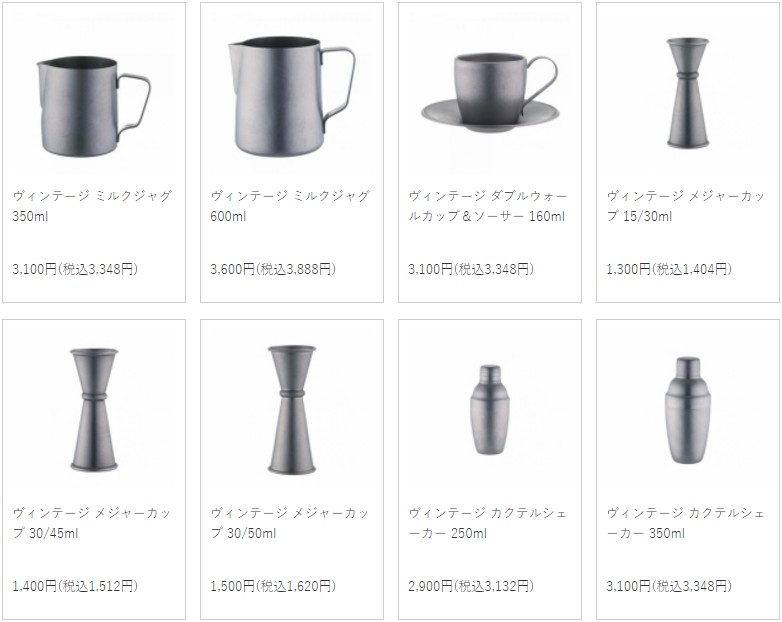Open the 350ml cocktail shaker image
The image size is (782, 622).
click(x=688, y=410)
